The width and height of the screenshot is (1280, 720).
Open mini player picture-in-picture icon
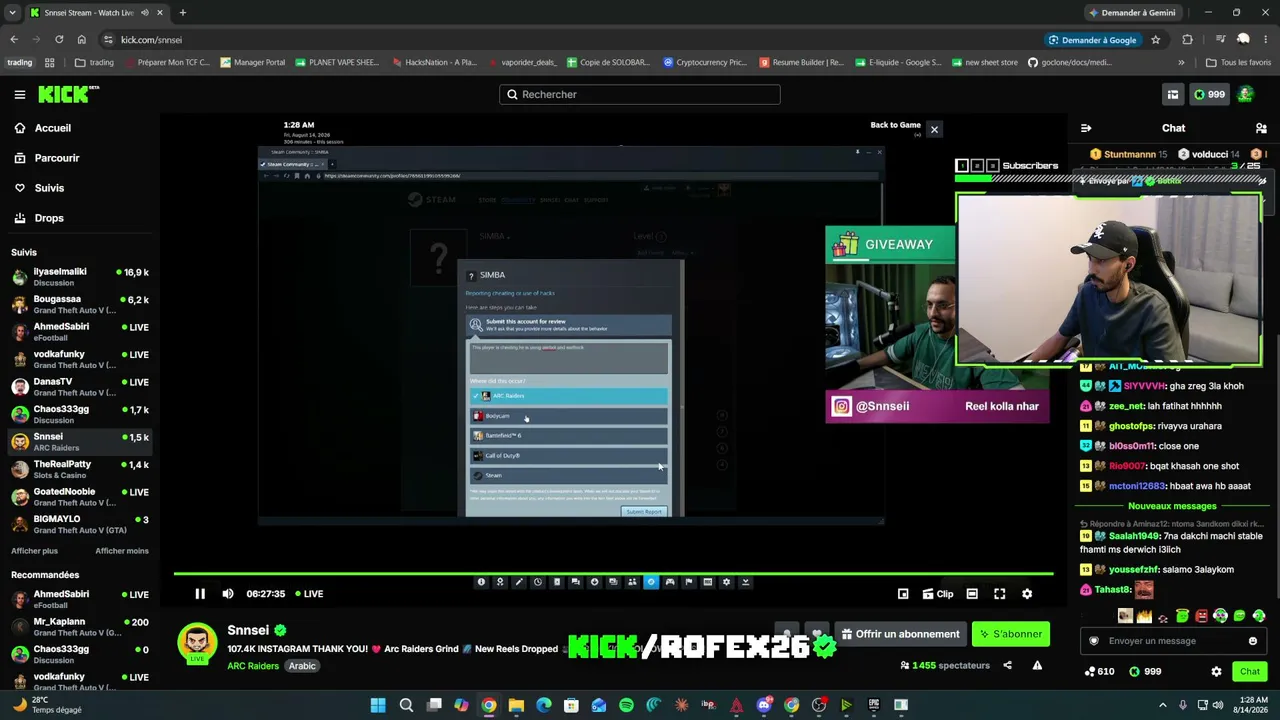(903, 594)
